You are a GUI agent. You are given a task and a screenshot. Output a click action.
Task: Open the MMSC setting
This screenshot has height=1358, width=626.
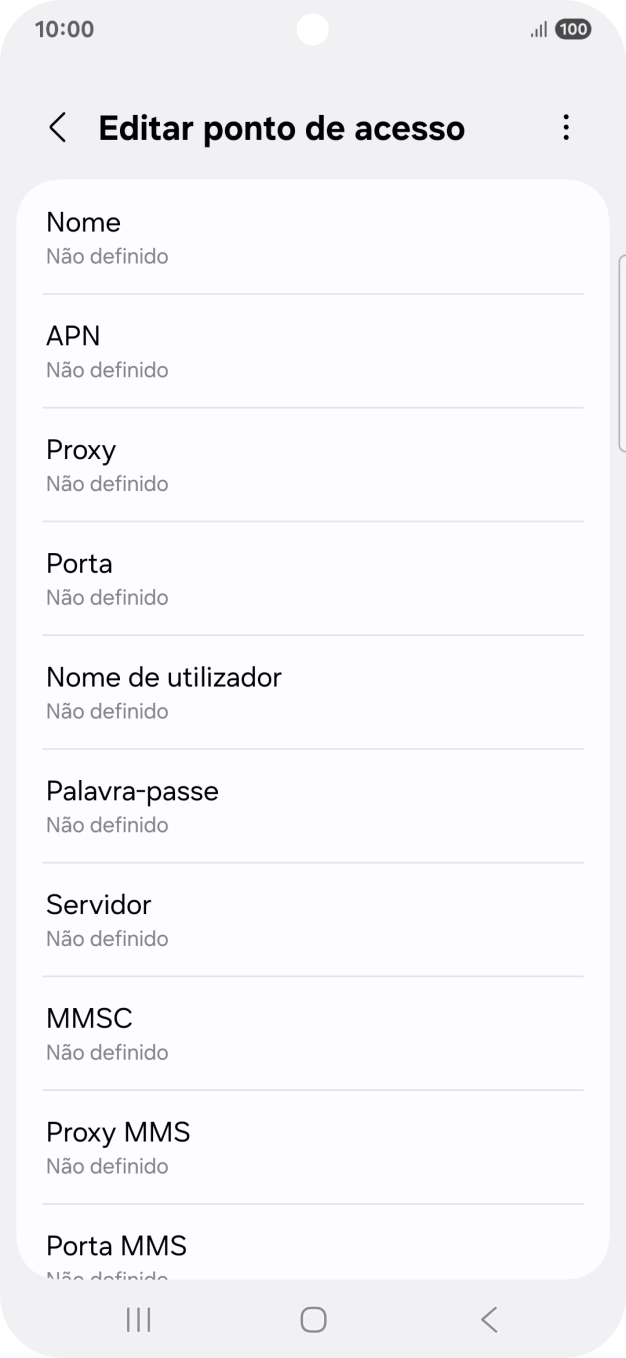point(312,1032)
